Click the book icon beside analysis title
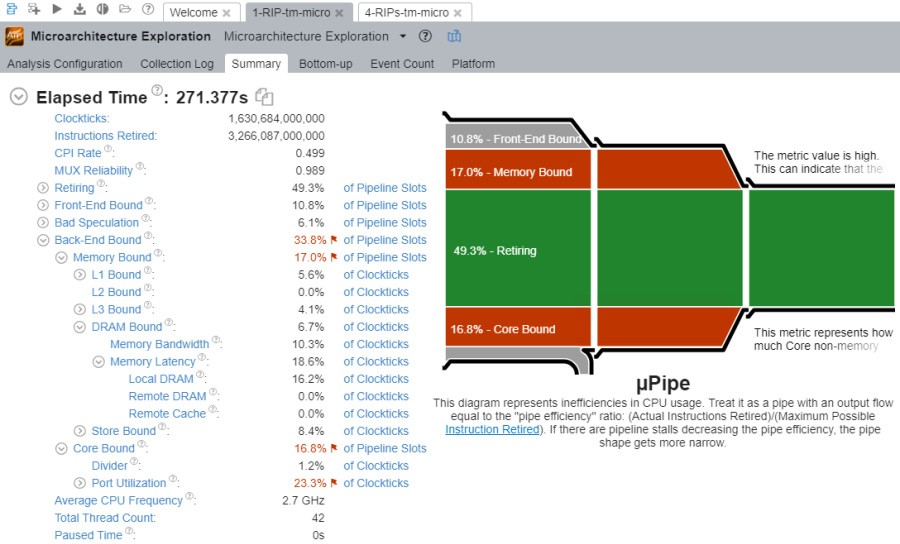This screenshot has width=900, height=544. pos(454,36)
